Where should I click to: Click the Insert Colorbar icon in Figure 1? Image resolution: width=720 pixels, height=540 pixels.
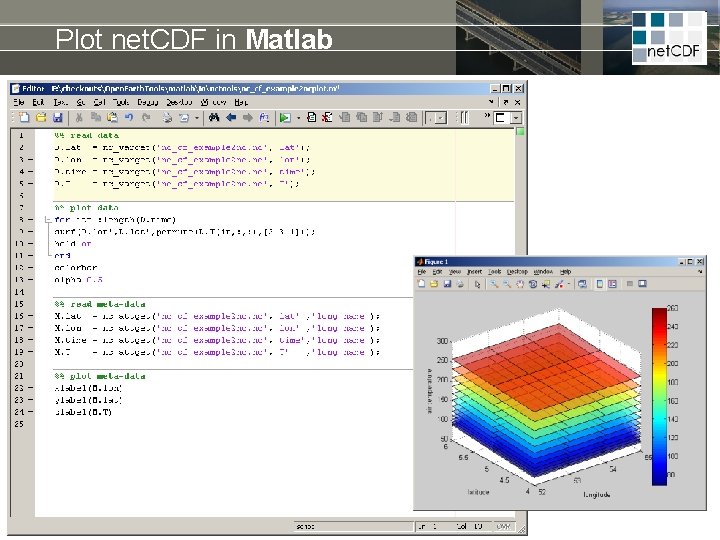(x=600, y=284)
